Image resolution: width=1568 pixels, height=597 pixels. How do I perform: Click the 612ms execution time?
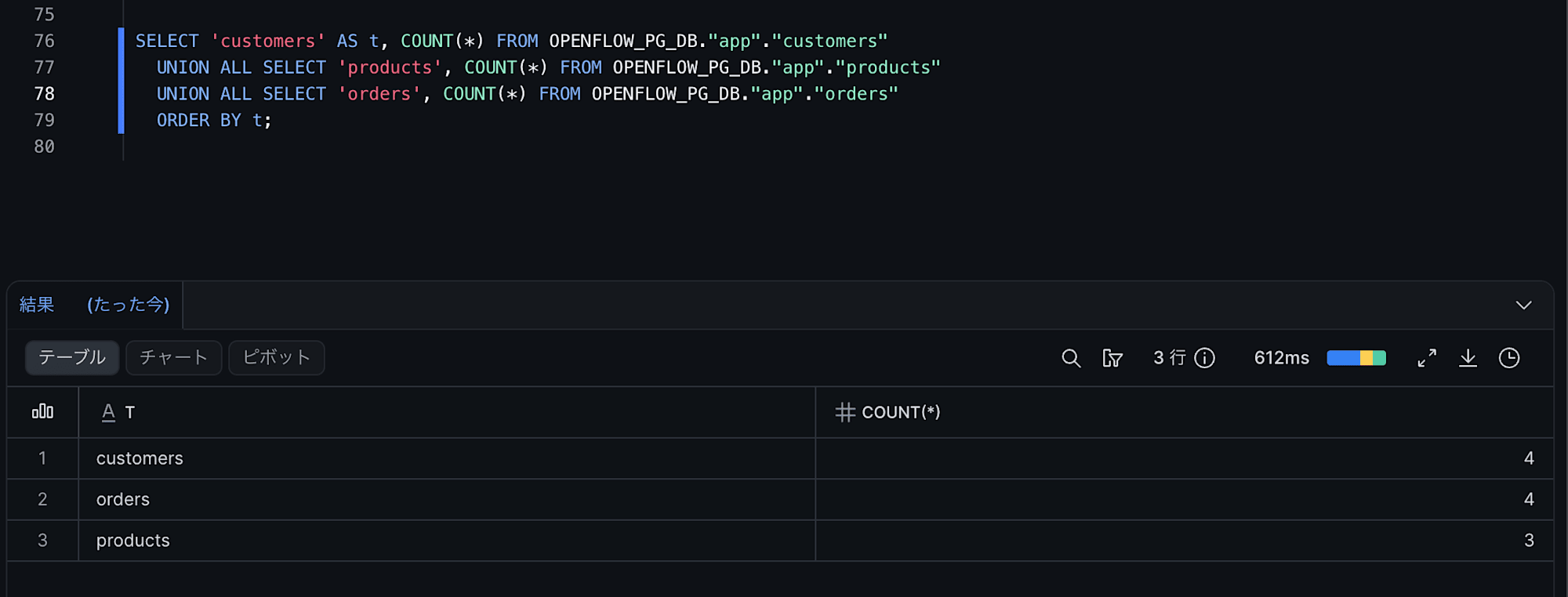coord(1281,358)
